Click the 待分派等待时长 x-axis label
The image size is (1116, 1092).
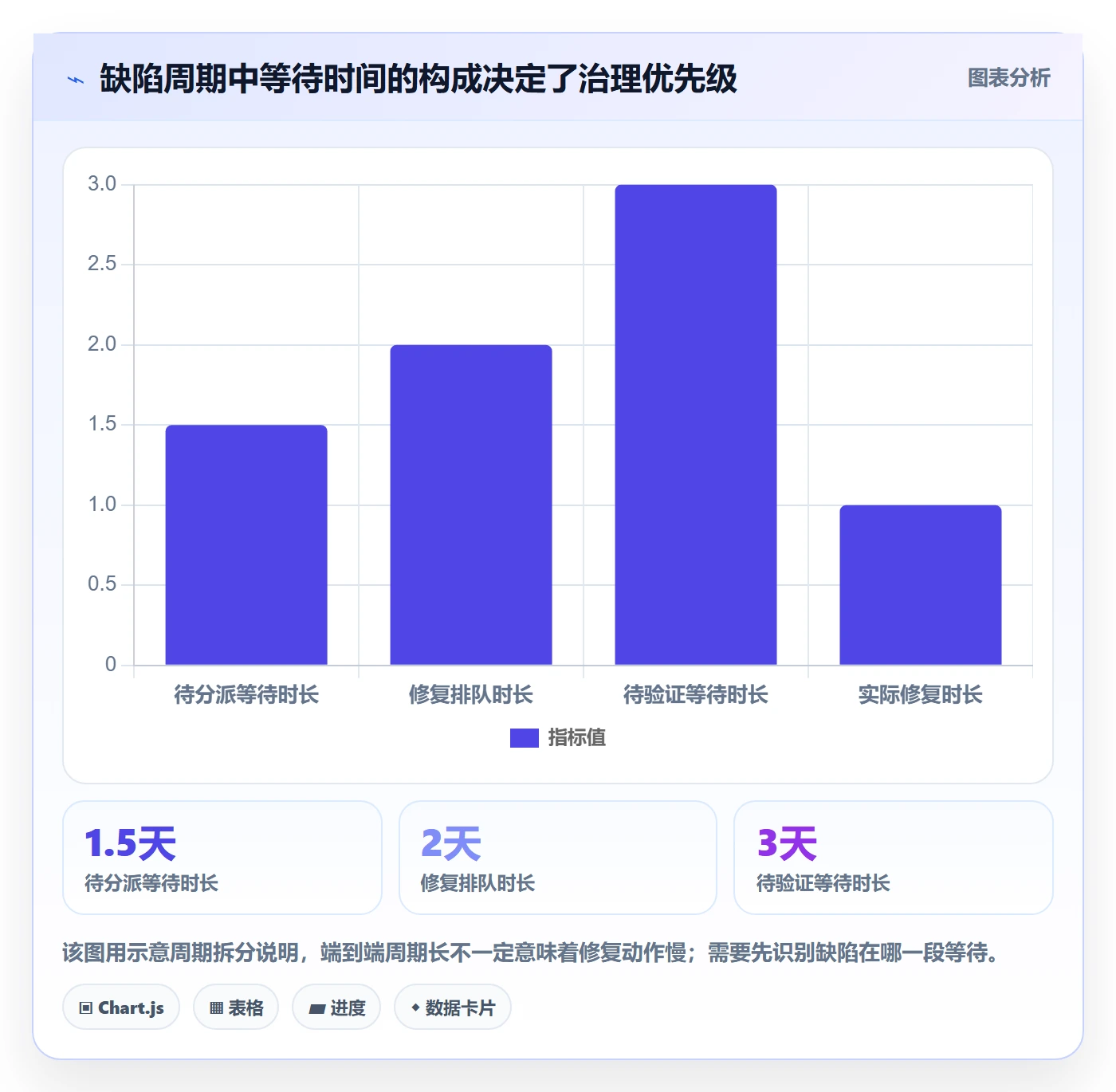[x=246, y=695]
